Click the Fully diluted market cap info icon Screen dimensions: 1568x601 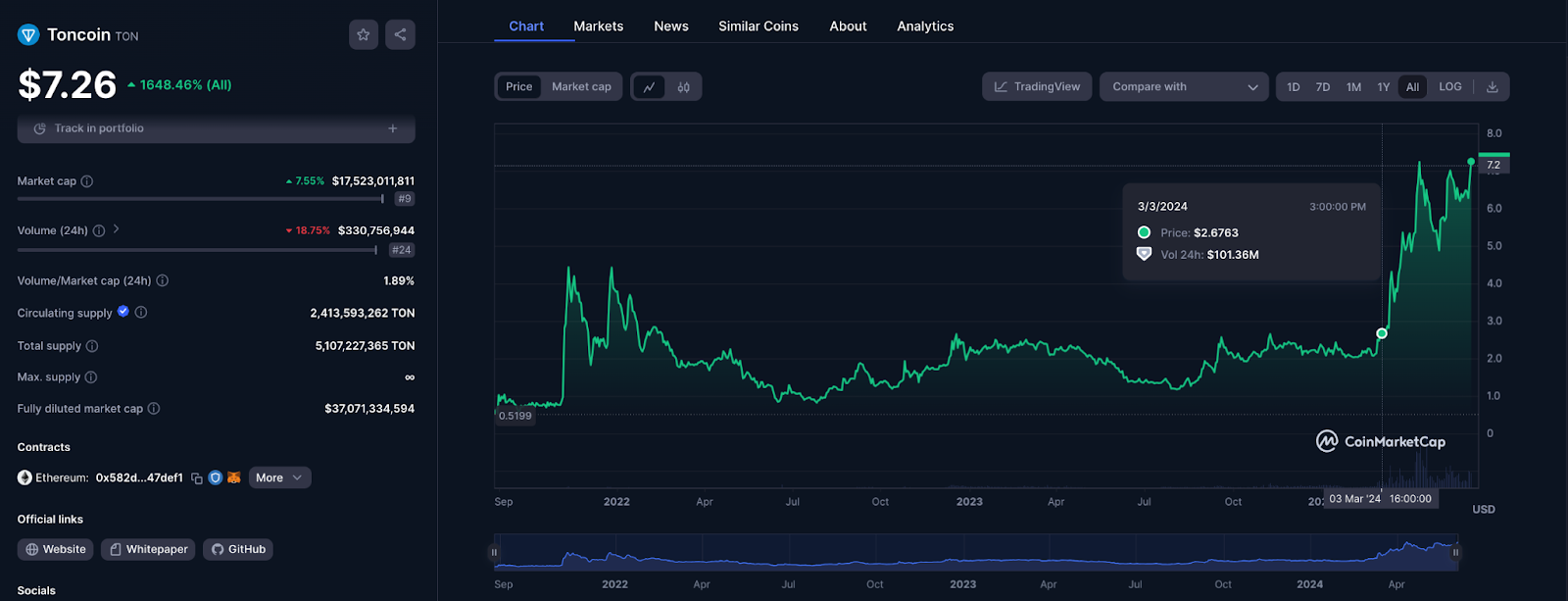[154, 409]
